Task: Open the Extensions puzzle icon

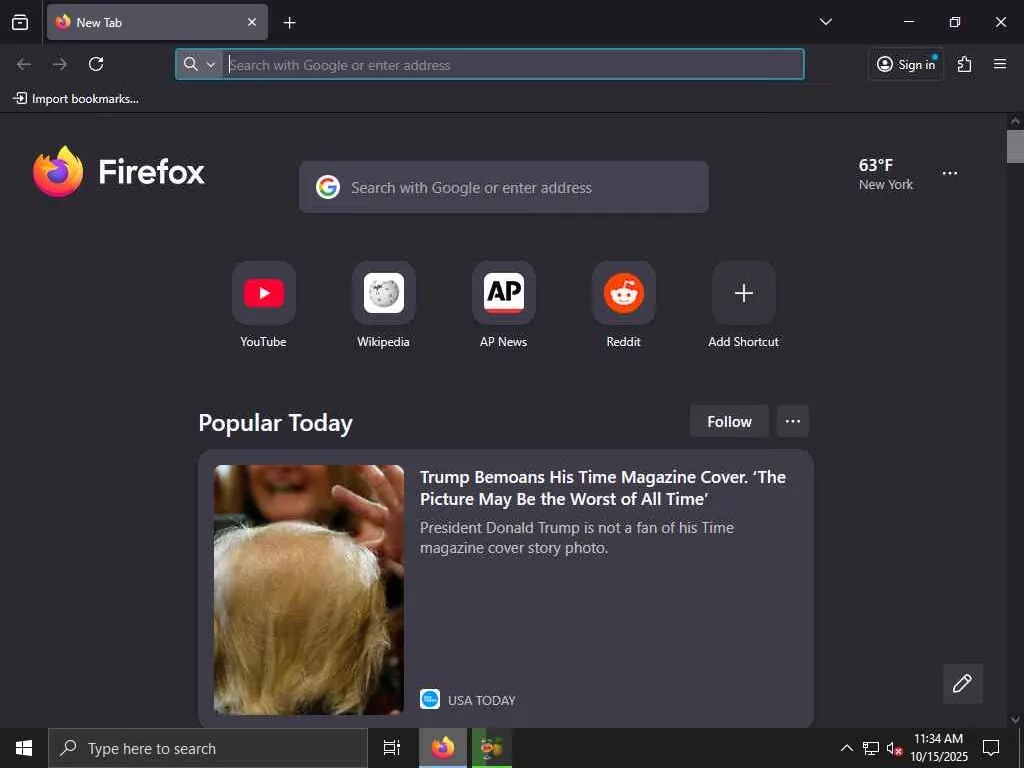Action: coord(965,64)
